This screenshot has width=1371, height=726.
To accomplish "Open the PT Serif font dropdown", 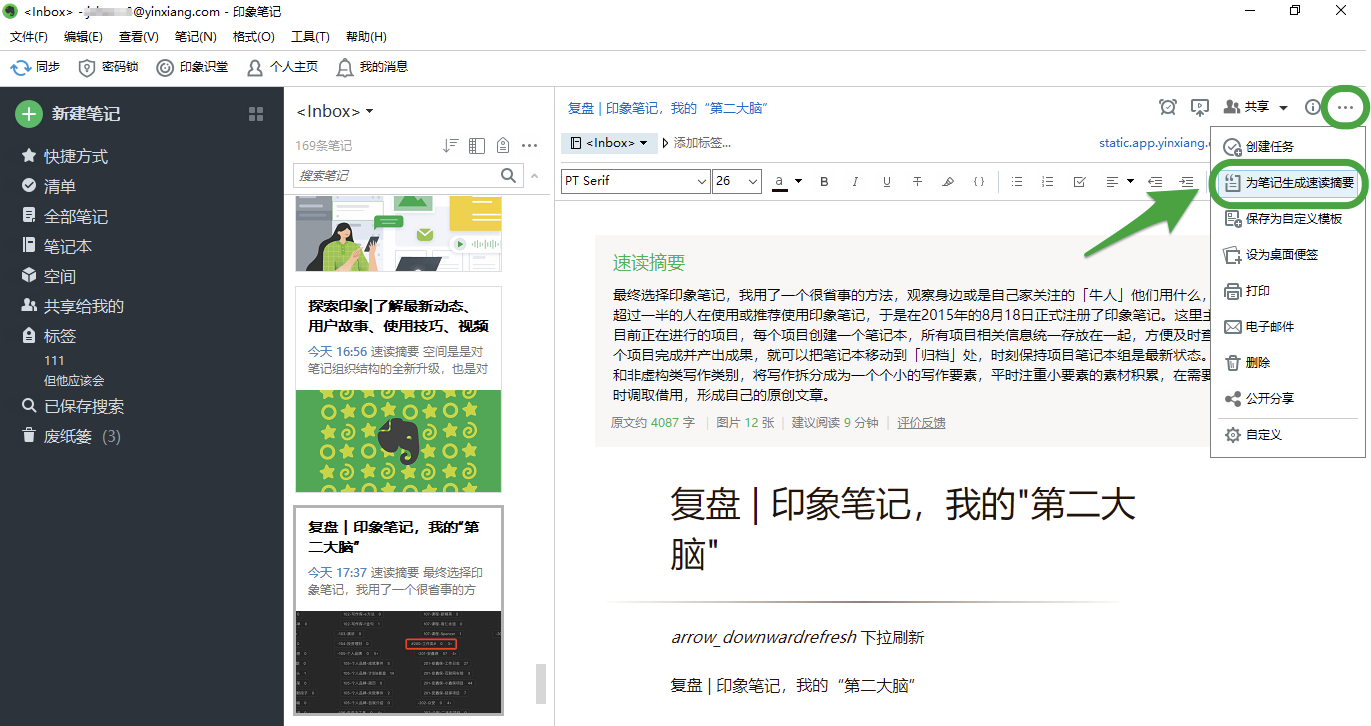I will (x=635, y=181).
